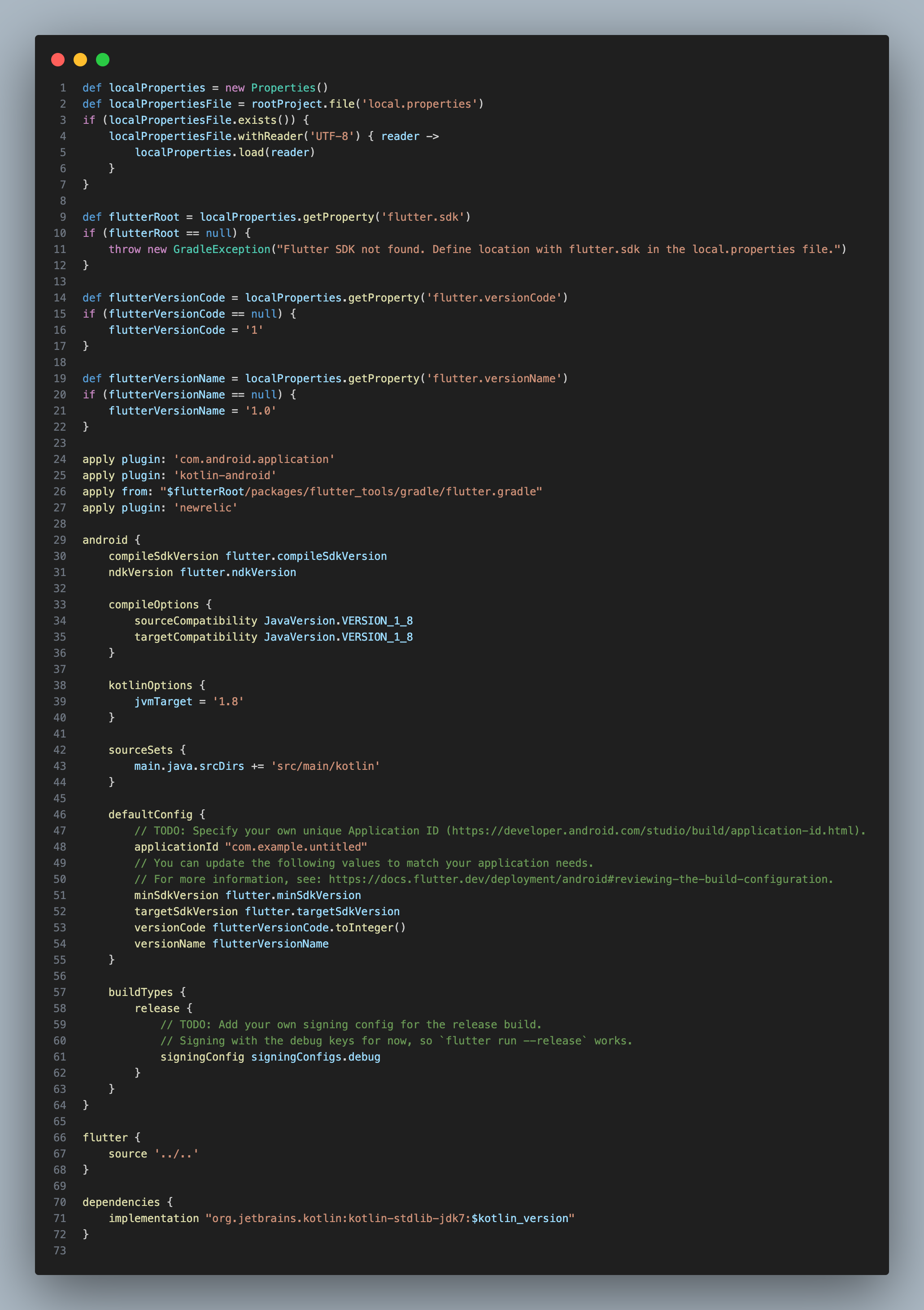Viewport: 924px width, 1310px height.
Task: Click line number 1 in the gutter
Action: [63, 88]
